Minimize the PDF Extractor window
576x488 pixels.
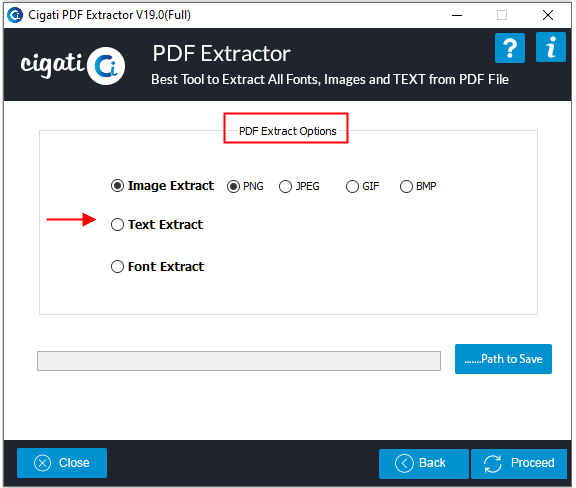click(x=457, y=15)
